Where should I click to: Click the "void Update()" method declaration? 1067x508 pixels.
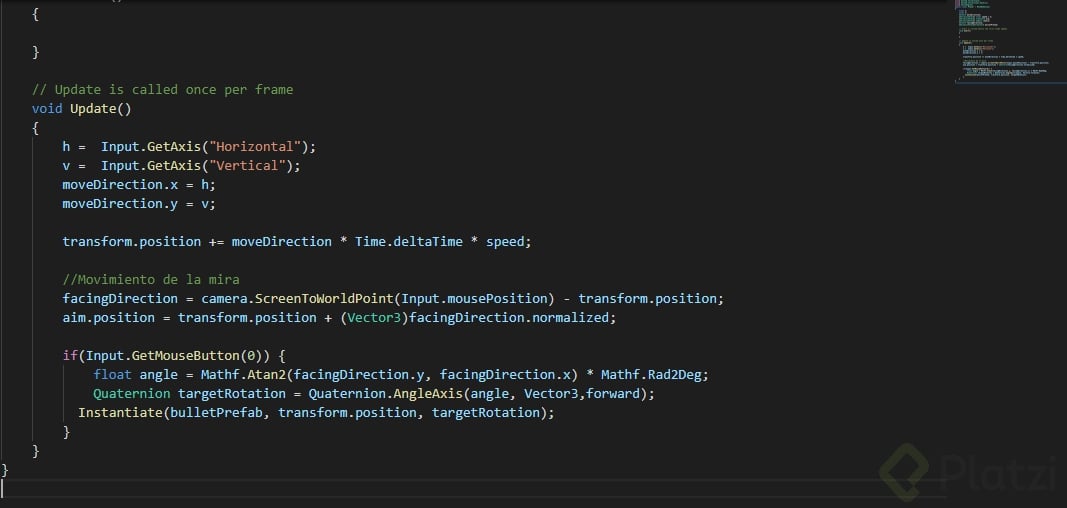pos(82,109)
